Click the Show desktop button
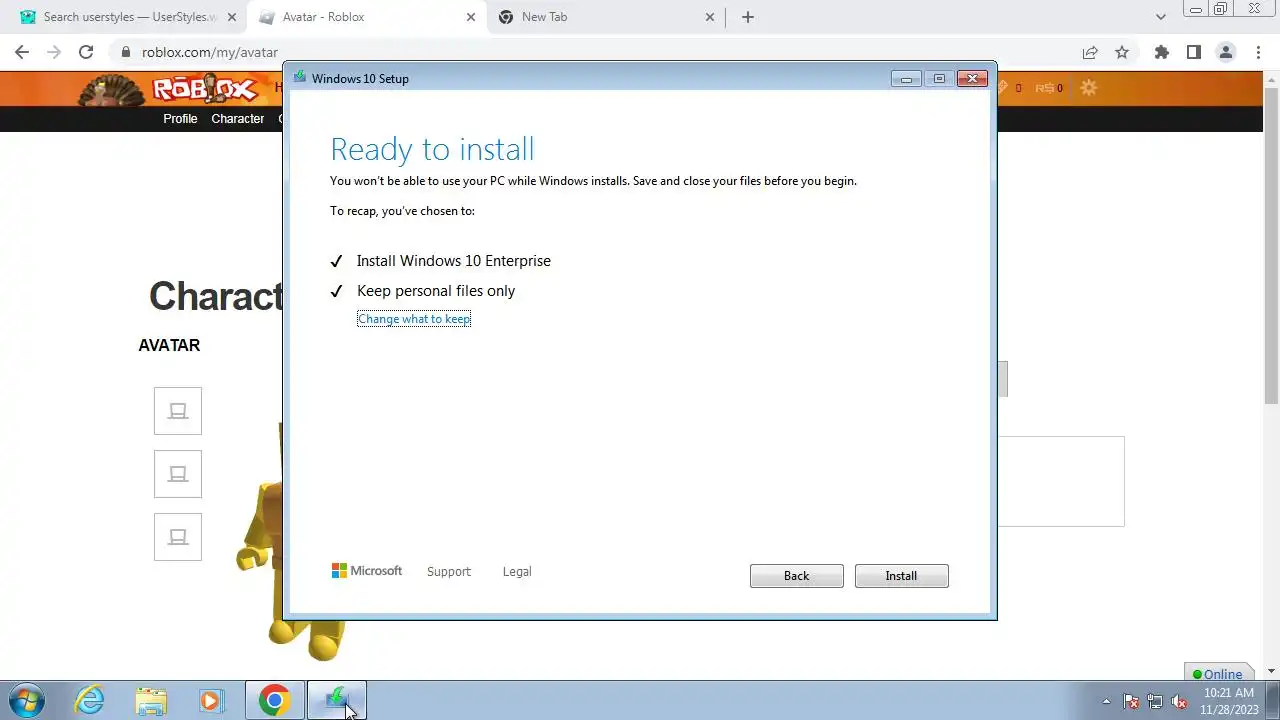Screen dimensions: 1280x720 pyautogui.click(x=1272, y=701)
